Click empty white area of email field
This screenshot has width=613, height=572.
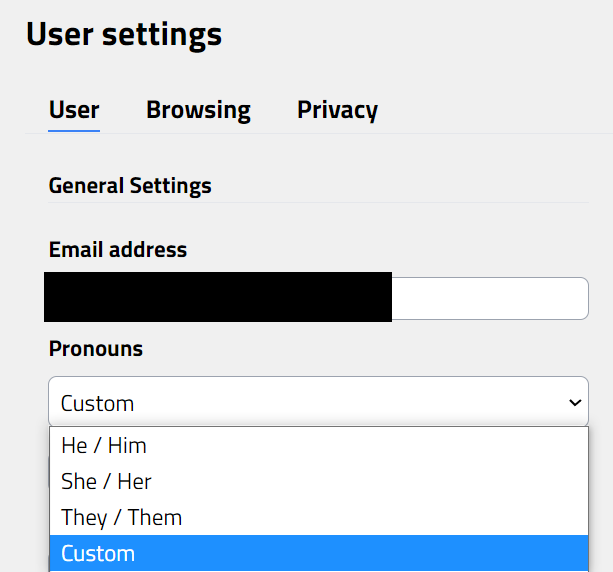(x=489, y=298)
